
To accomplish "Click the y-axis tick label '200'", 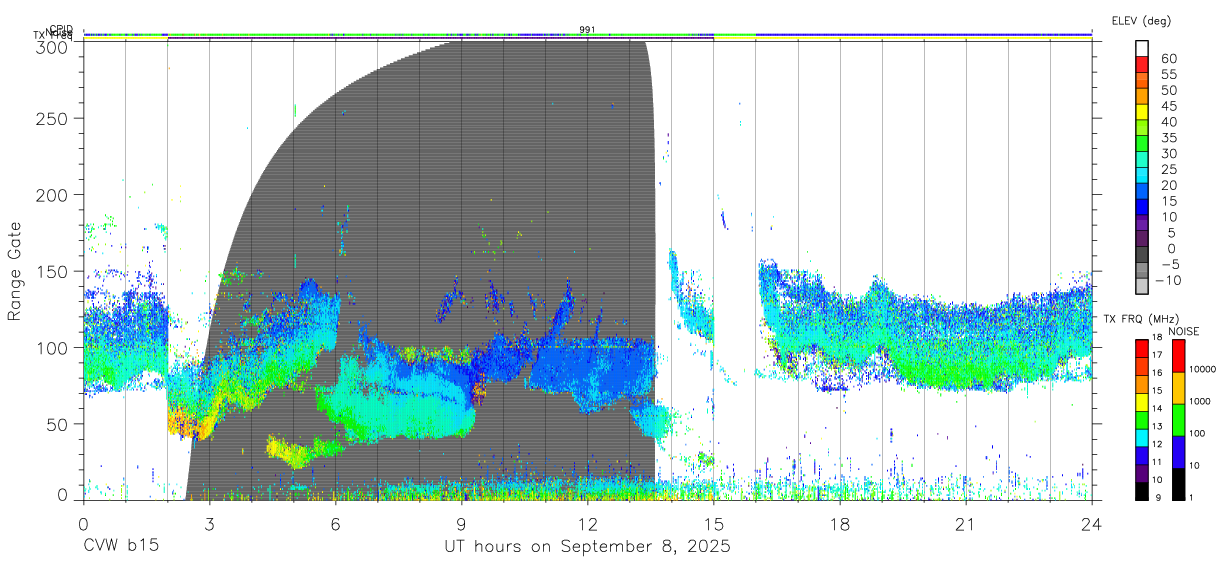I will pos(53,194).
